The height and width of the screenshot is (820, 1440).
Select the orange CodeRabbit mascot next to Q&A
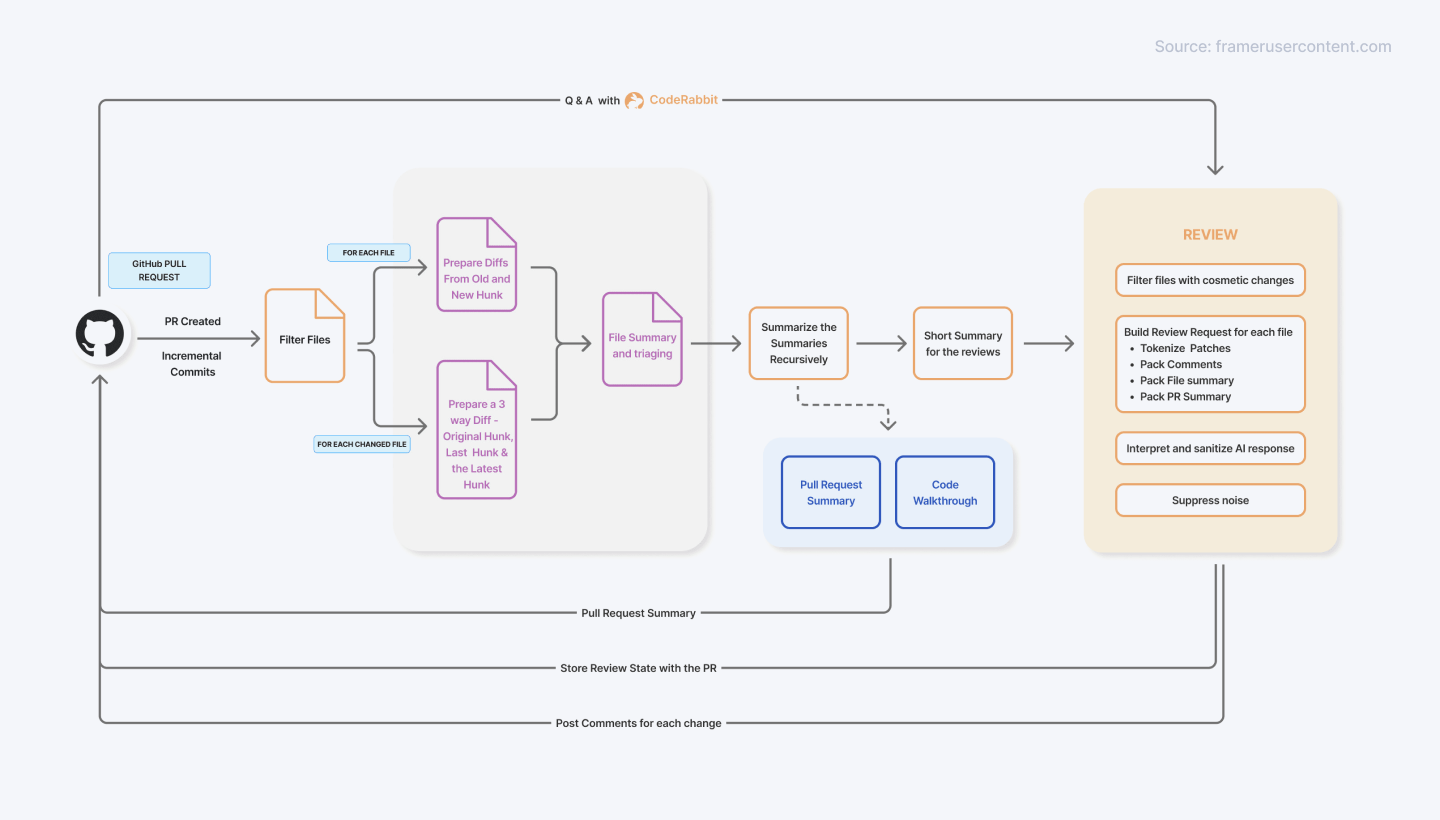(x=634, y=100)
